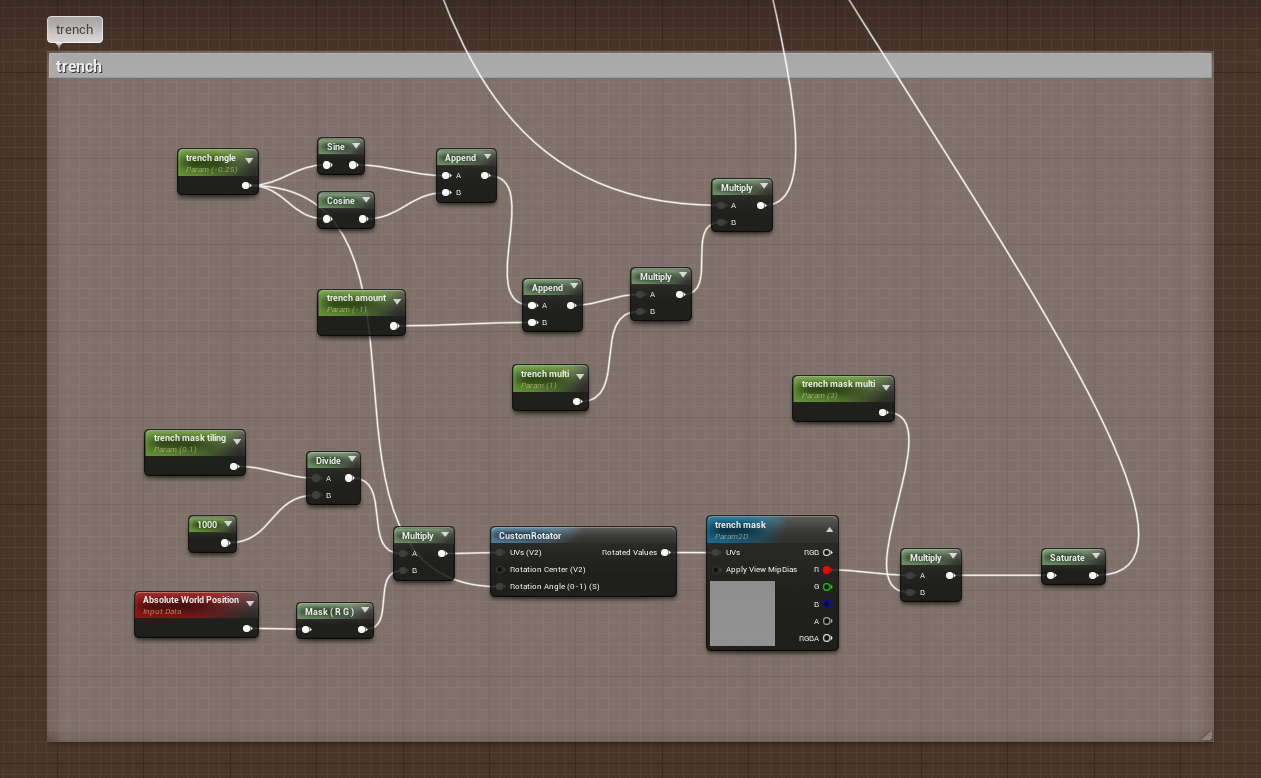Select the trench angle node title
The width and height of the screenshot is (1261, 778).
[211, 158]
